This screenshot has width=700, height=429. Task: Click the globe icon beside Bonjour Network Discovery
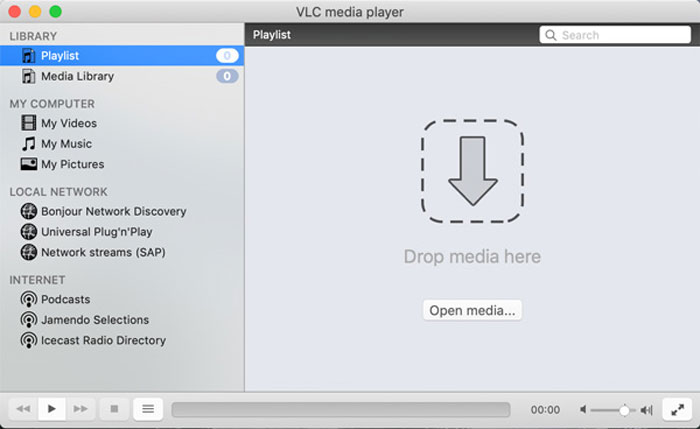pyautogui.click(x=29, y=211)
